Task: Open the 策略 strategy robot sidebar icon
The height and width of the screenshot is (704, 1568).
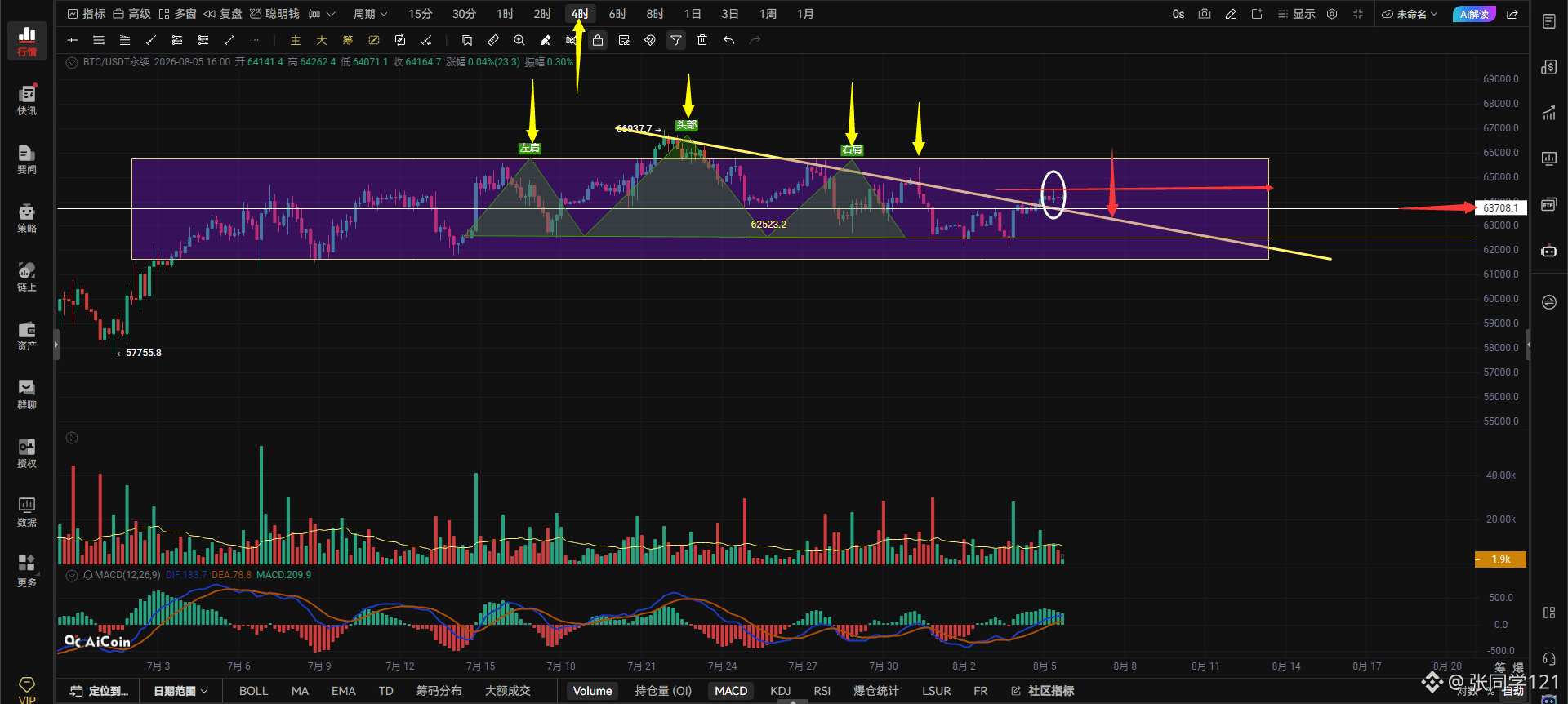Action: click(27, 217)
